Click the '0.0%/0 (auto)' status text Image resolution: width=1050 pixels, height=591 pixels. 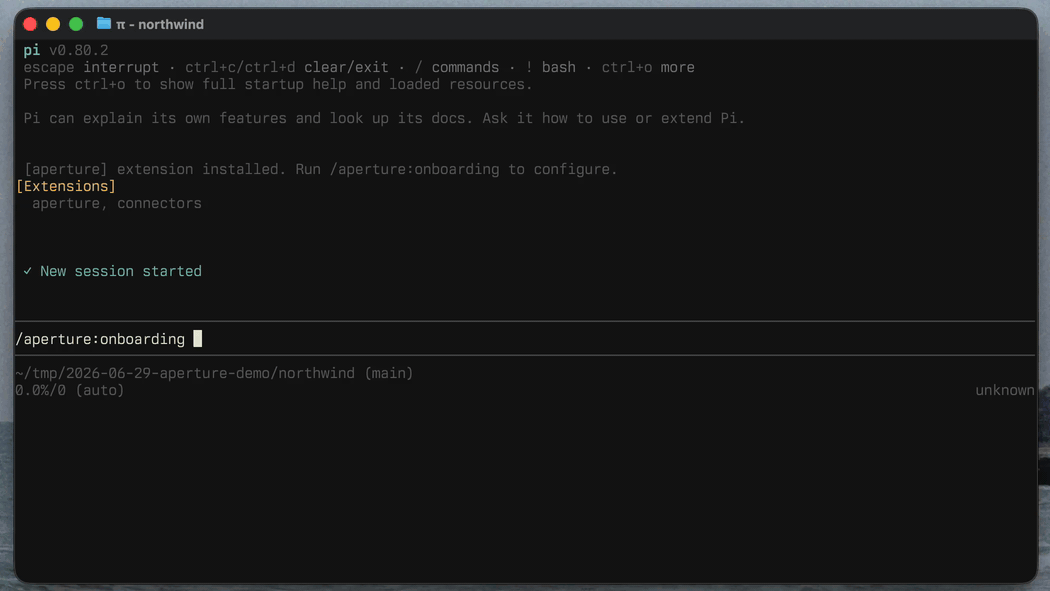click(70, 390)
